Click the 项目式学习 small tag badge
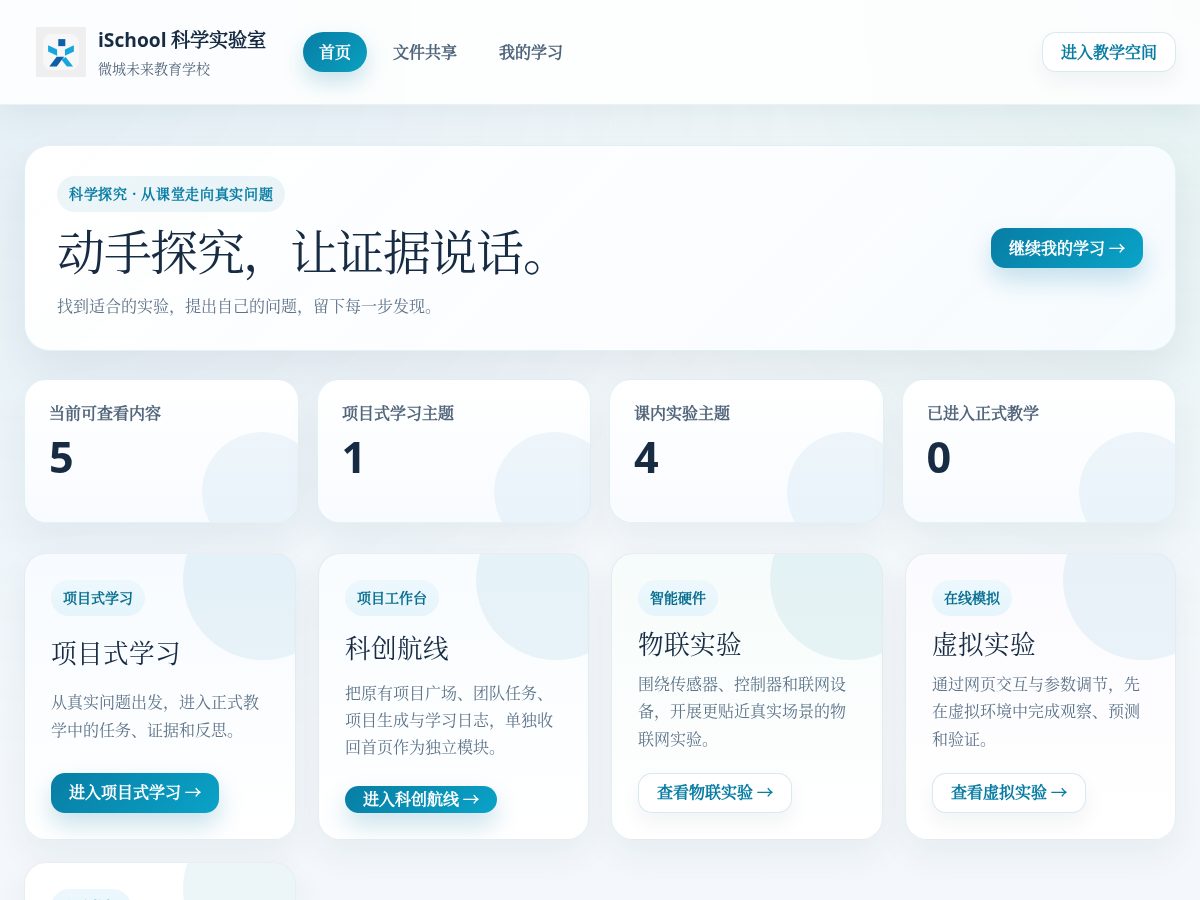Viewport: 1200px width, 900px height. (x=98, y=598)
